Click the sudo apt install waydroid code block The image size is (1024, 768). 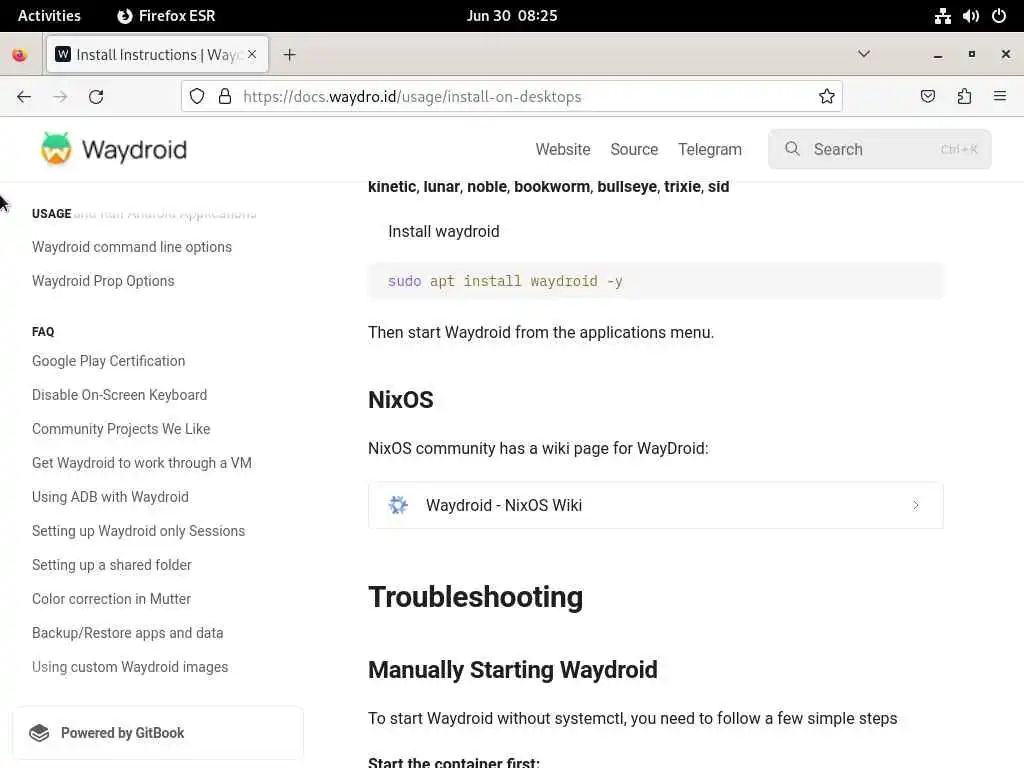pyautogui.click(x=656, y=281)
